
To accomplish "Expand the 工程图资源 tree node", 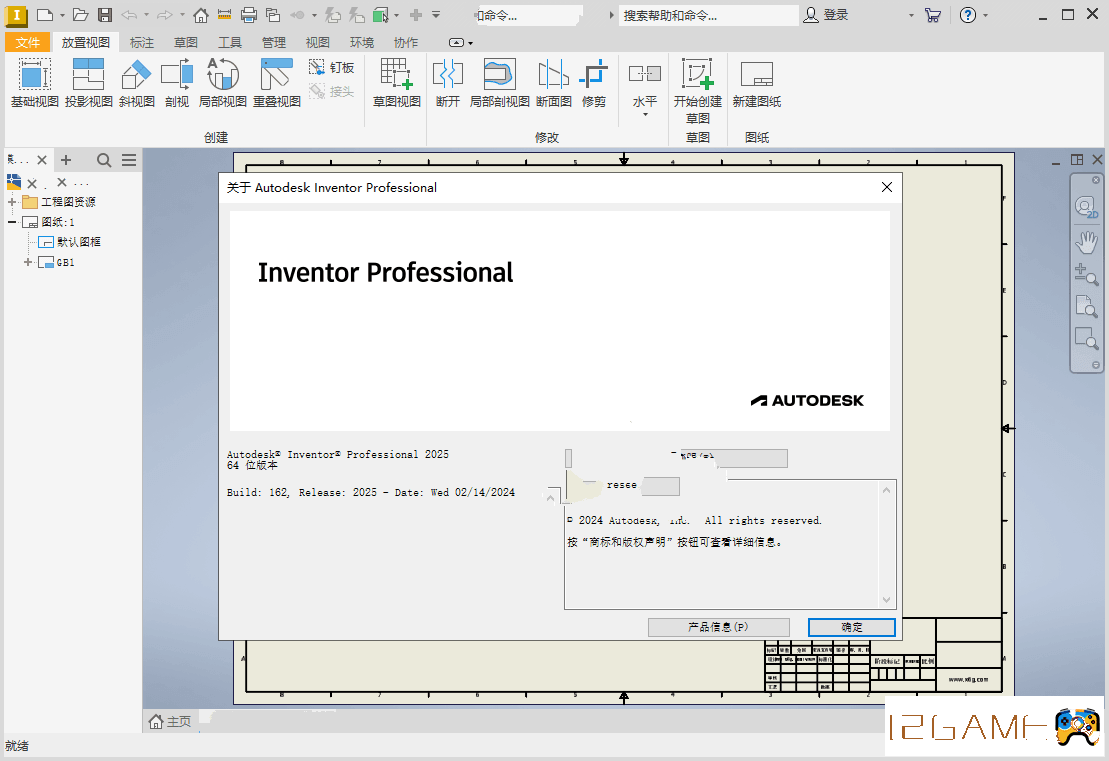I will tap(12, 202).
